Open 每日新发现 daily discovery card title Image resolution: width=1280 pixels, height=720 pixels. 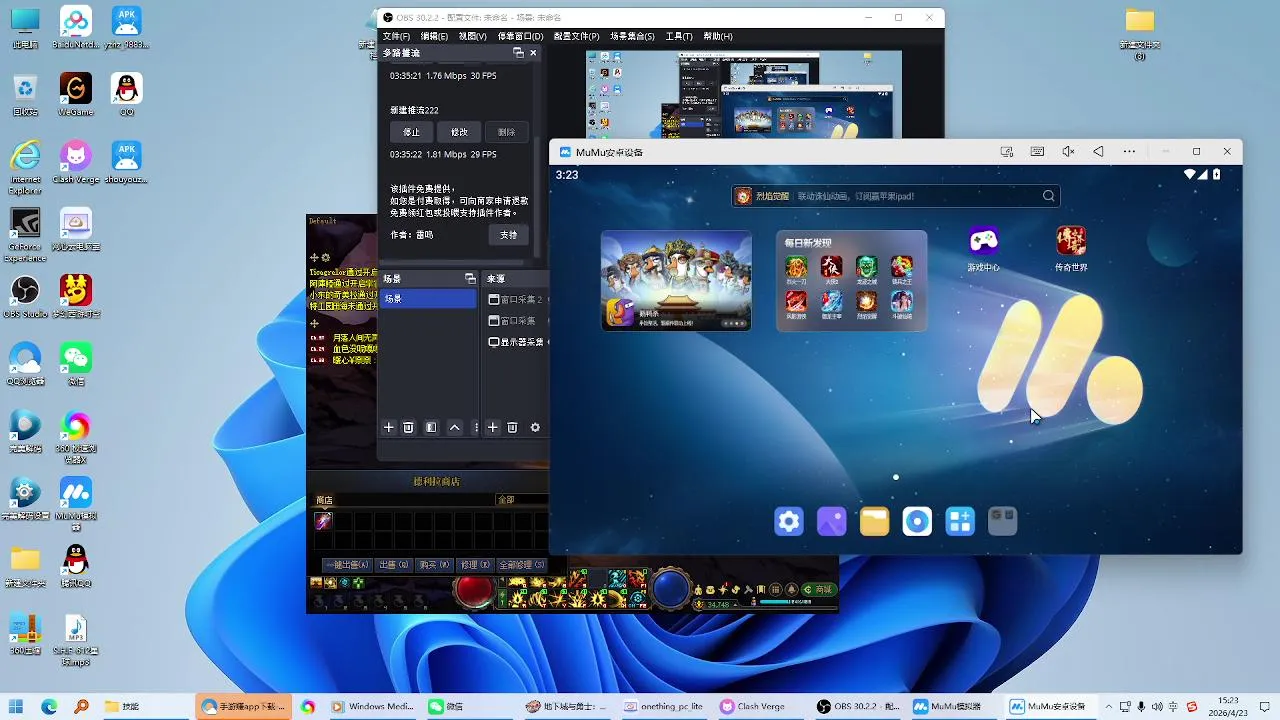tap(808, 243)
